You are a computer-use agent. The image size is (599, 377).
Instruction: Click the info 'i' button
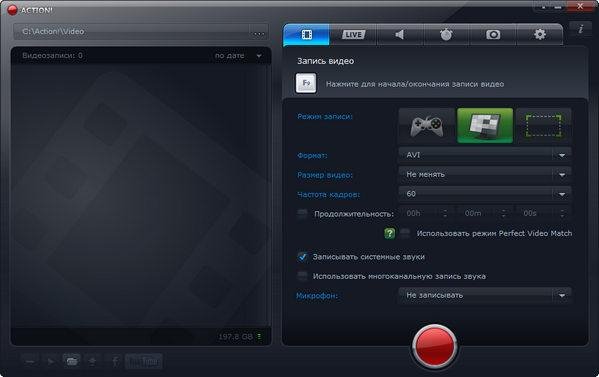pos(581,29)
